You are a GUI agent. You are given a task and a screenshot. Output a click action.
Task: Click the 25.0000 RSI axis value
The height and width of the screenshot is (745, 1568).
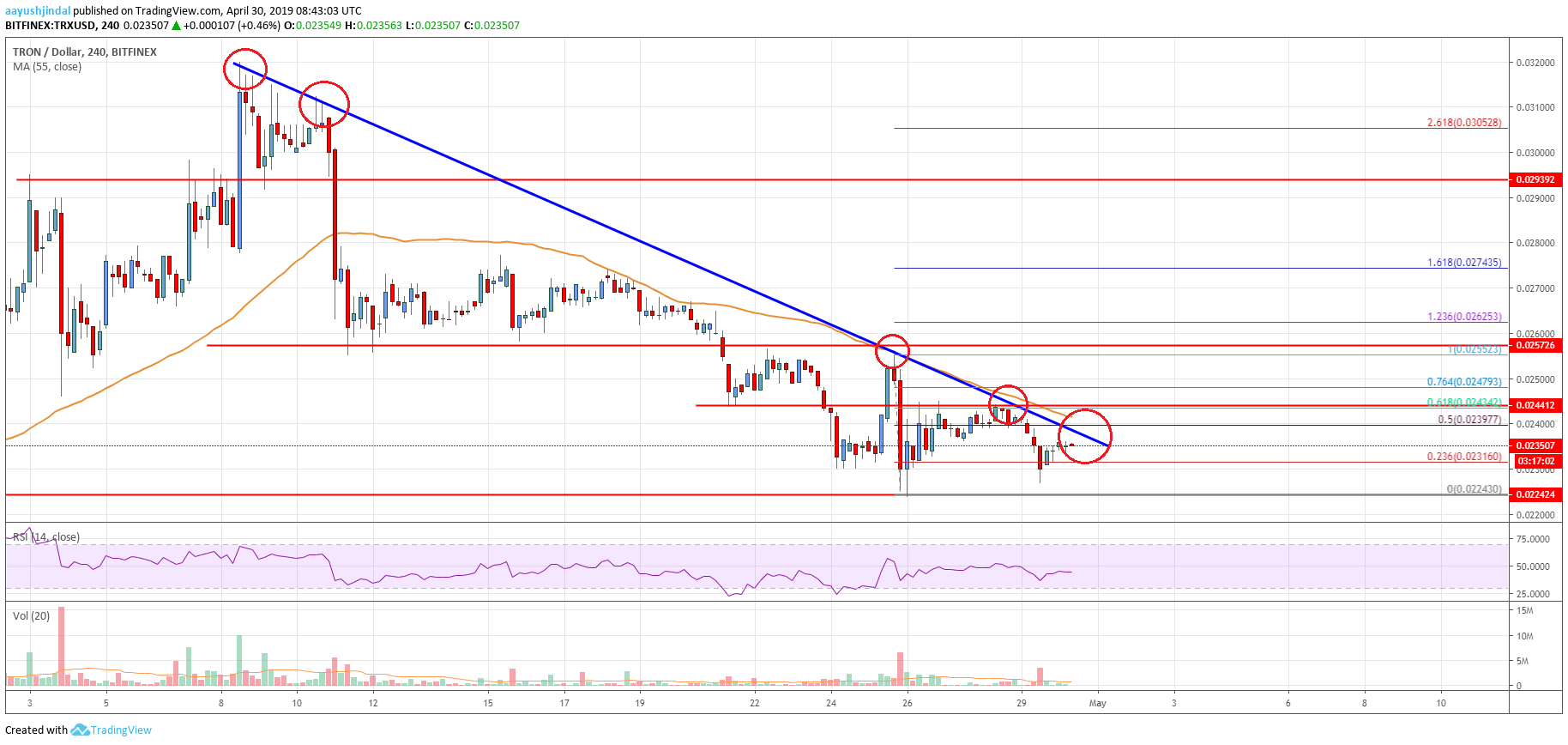point(1533,594)
